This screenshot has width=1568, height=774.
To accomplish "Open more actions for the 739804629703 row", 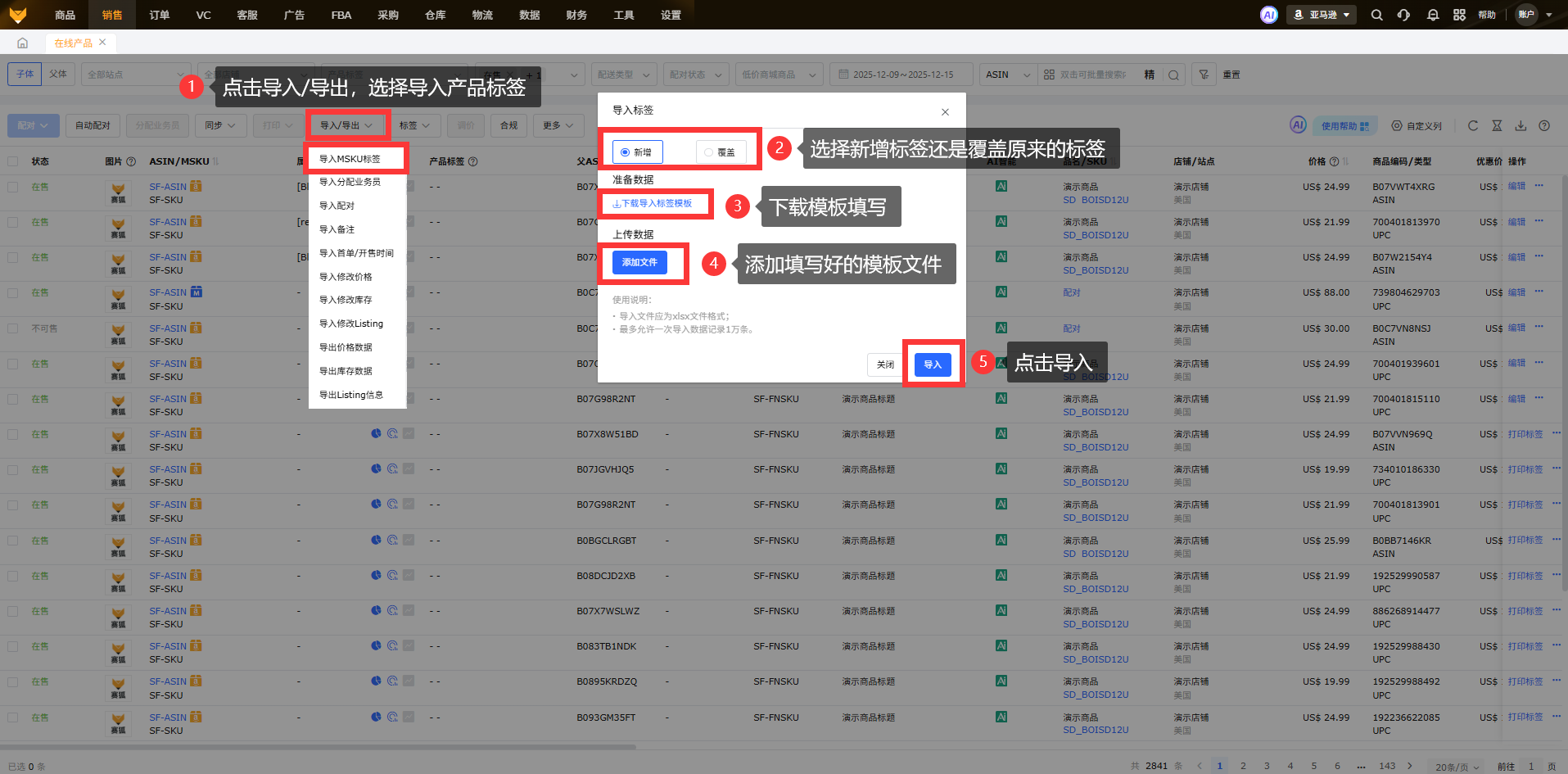I will [x=1539, y=292].
